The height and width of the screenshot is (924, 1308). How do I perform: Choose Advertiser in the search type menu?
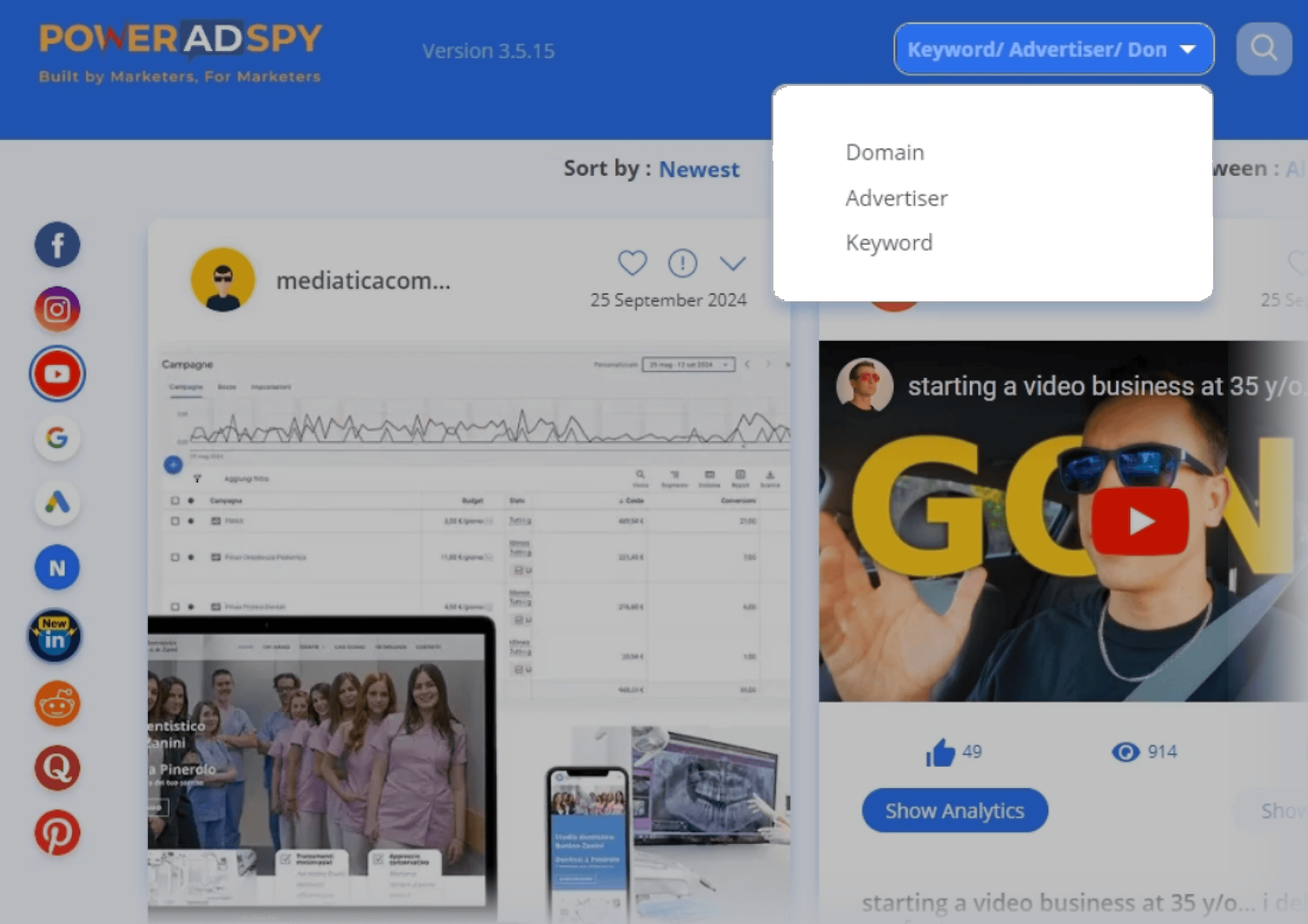pos(896,198)
